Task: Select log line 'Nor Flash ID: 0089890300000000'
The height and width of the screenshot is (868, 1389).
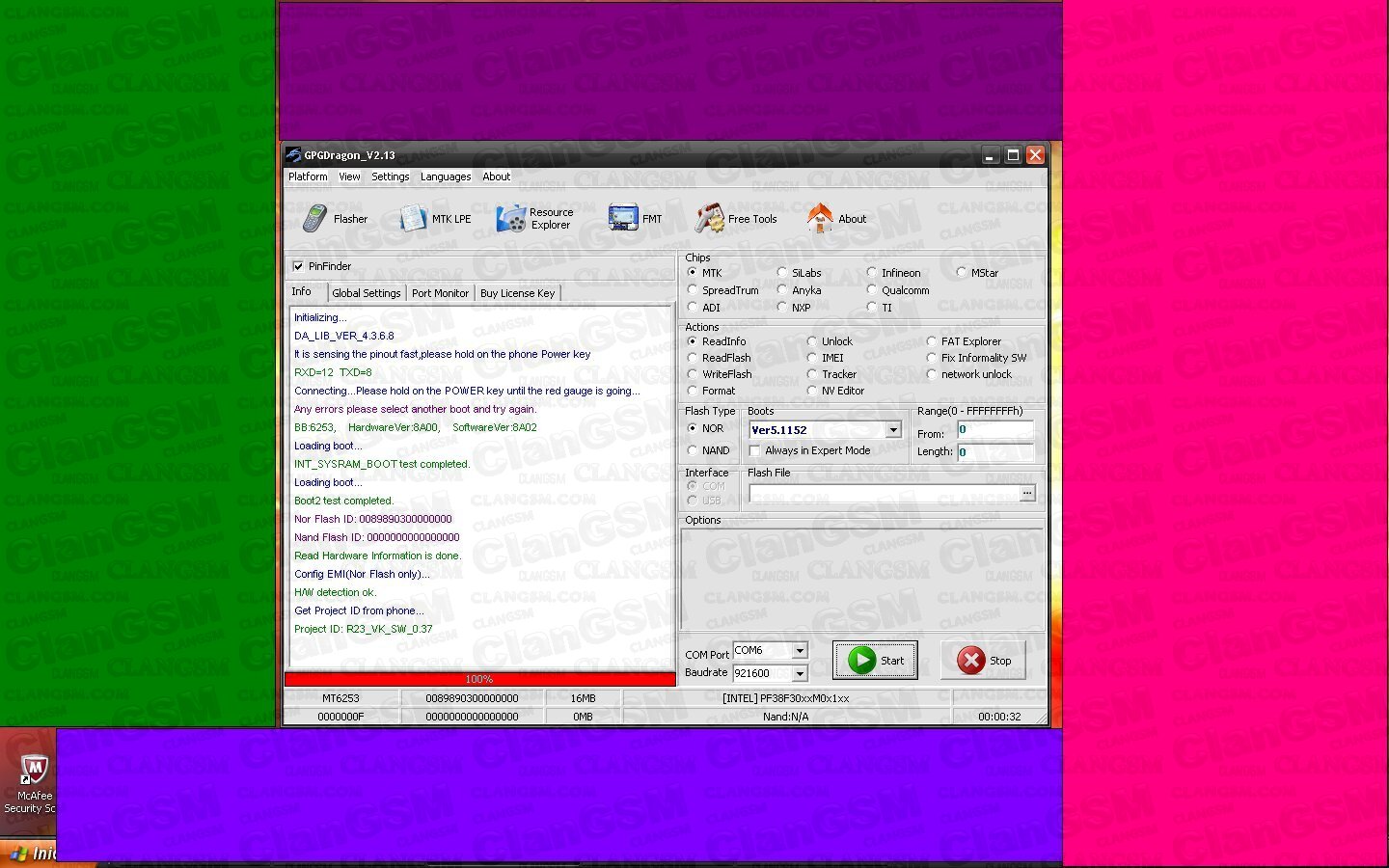Action: click(x=372, y=519)
